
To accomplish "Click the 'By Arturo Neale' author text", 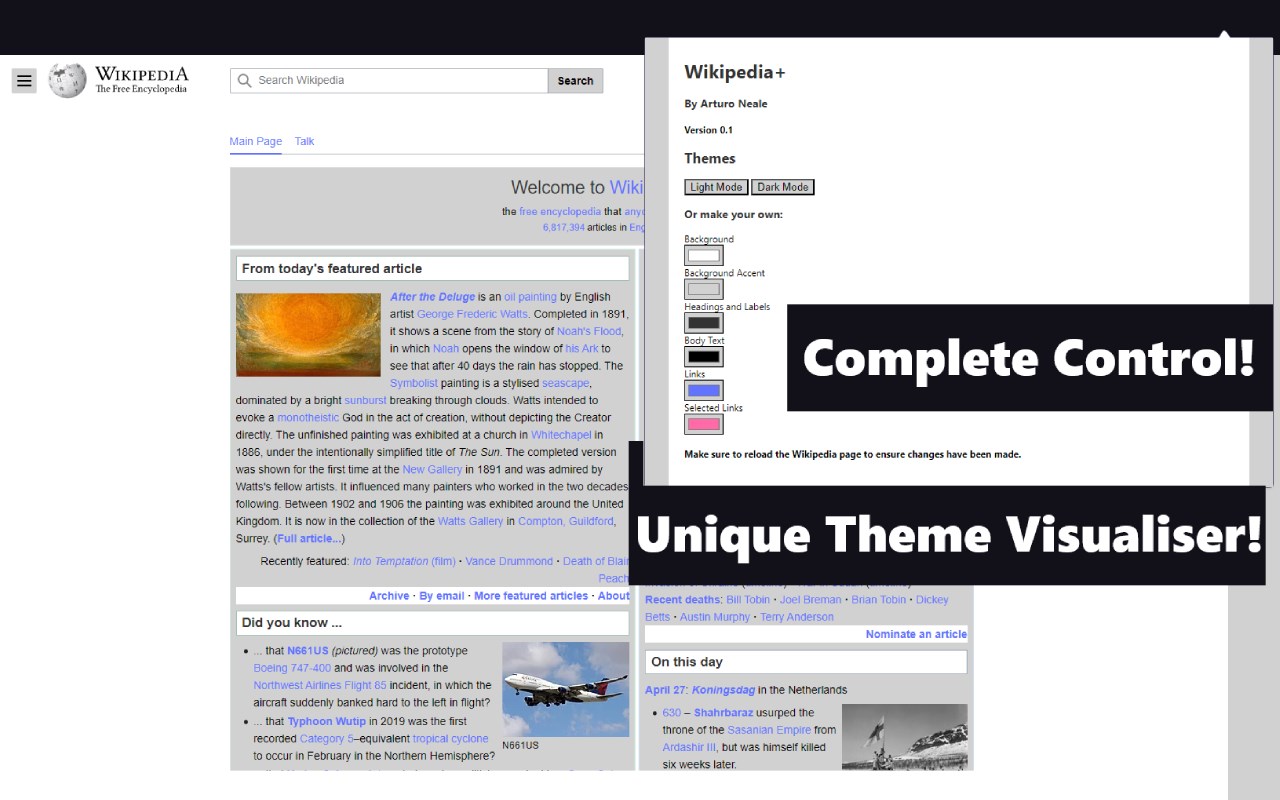I will (x=726, y=104).
